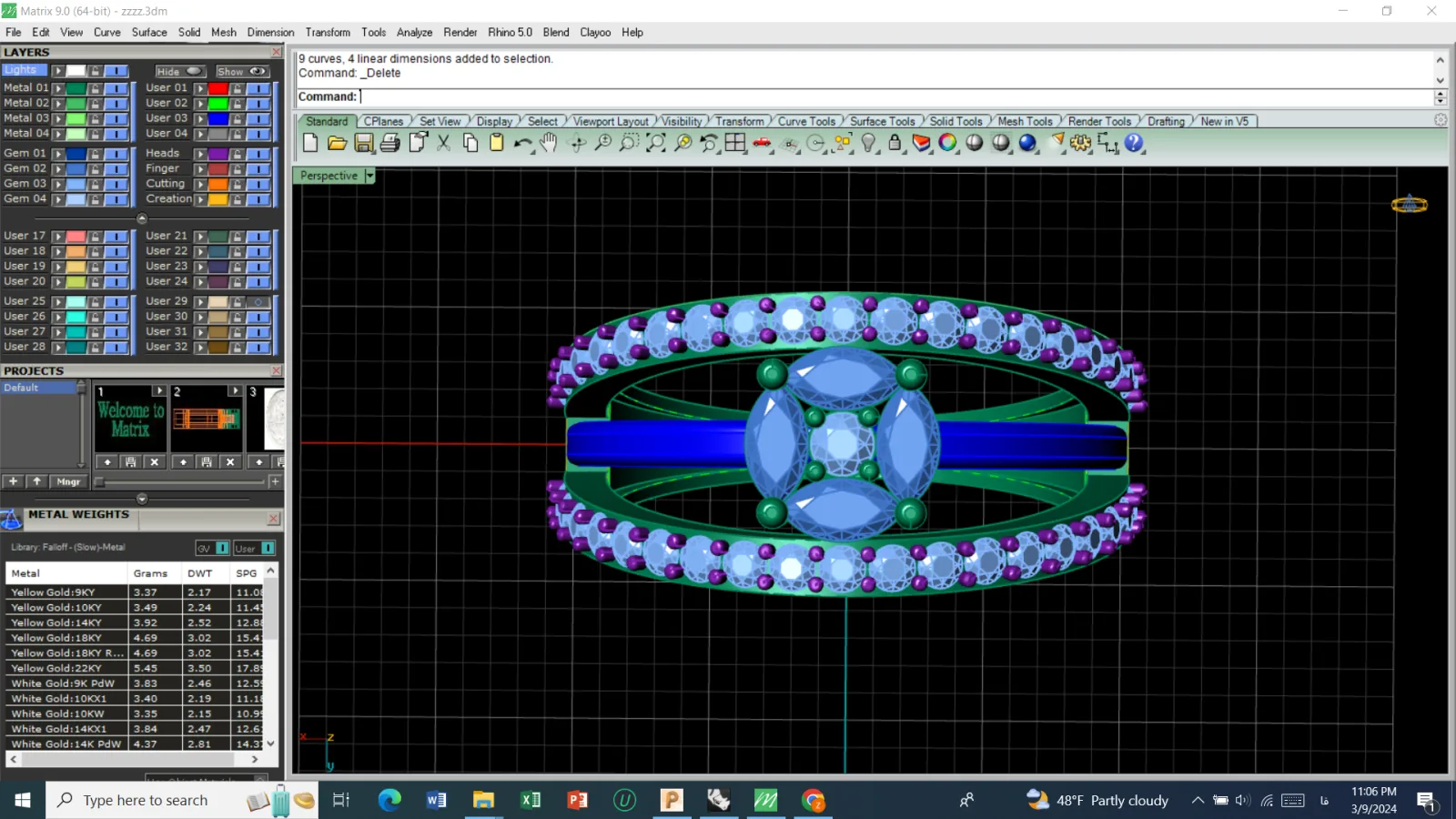The image size is (1456, 819).
Task: Toggle visibility switch for Cutting layer
Action: point(258,184)
